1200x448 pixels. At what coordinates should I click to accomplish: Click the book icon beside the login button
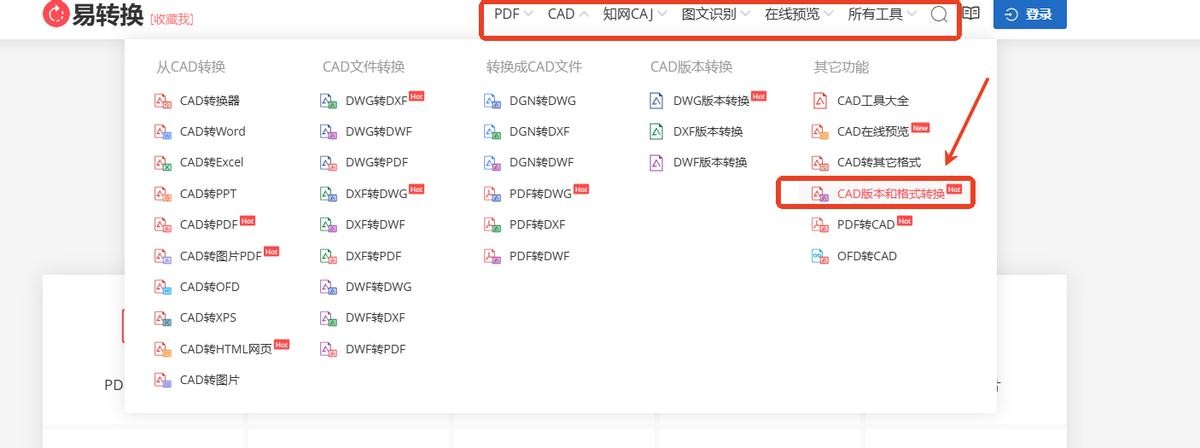coord(971,15)
